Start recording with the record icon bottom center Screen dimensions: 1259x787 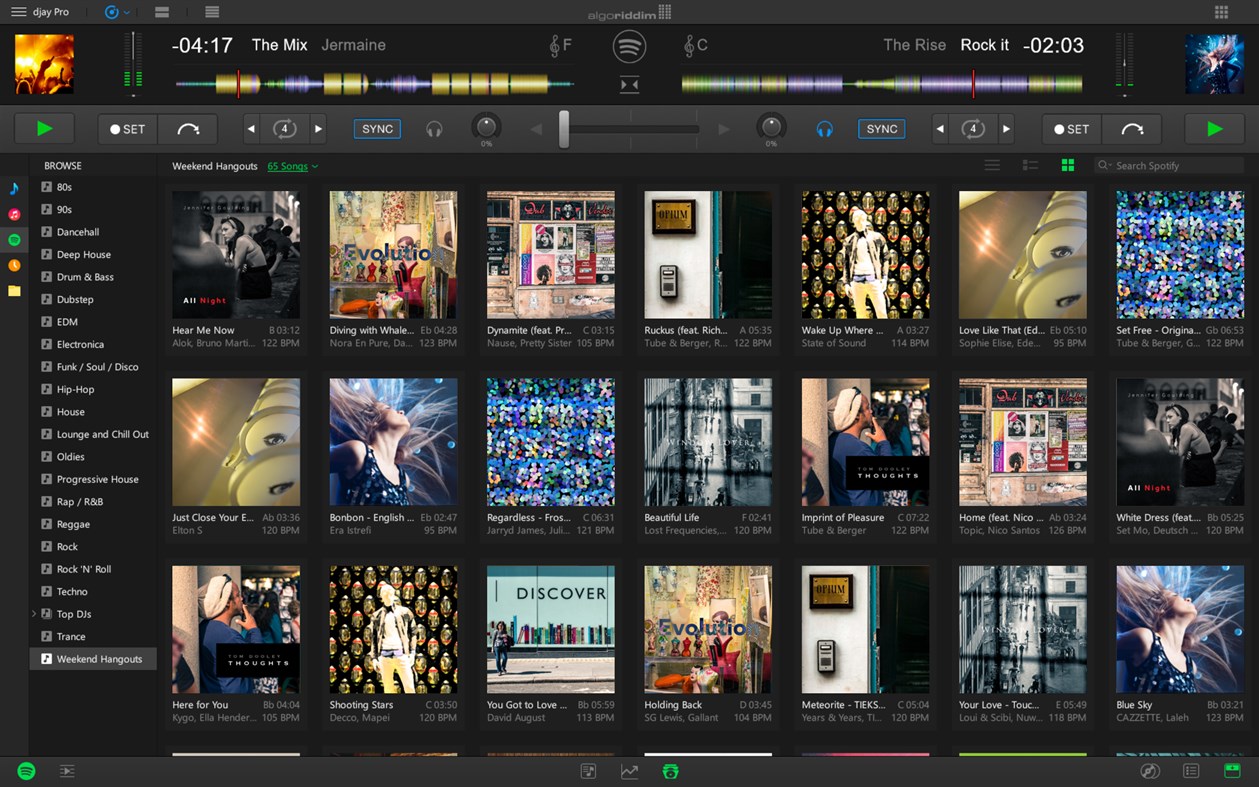click(669, 771)
